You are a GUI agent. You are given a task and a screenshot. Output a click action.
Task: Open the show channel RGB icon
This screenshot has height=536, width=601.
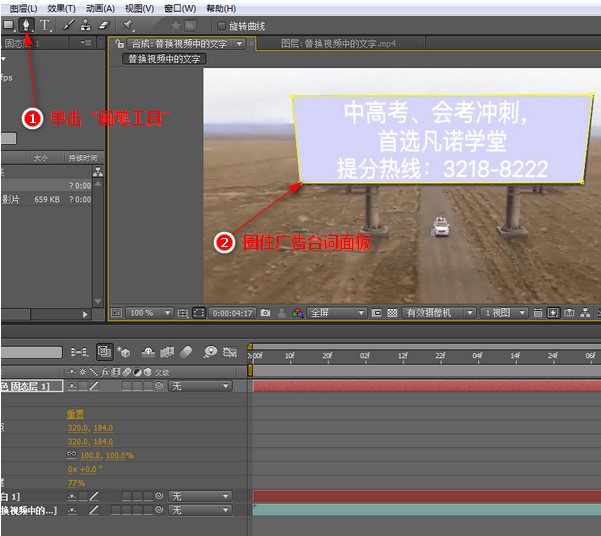pos(298,313)
